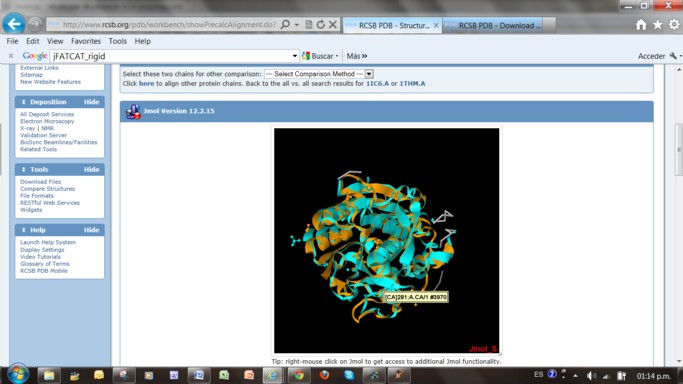Click the browser Back arrow button
Image resolution: width=683 pixels, height=384 pixels.
(x=14, y=24)
